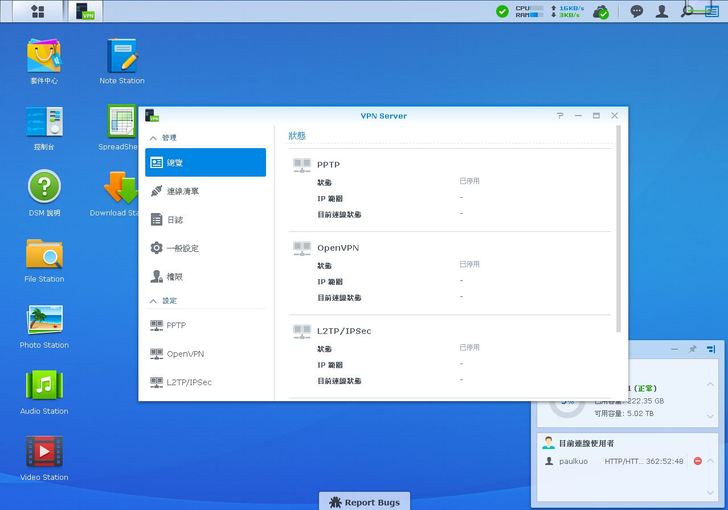Open the File Station desktop icon

pos(44,254)
